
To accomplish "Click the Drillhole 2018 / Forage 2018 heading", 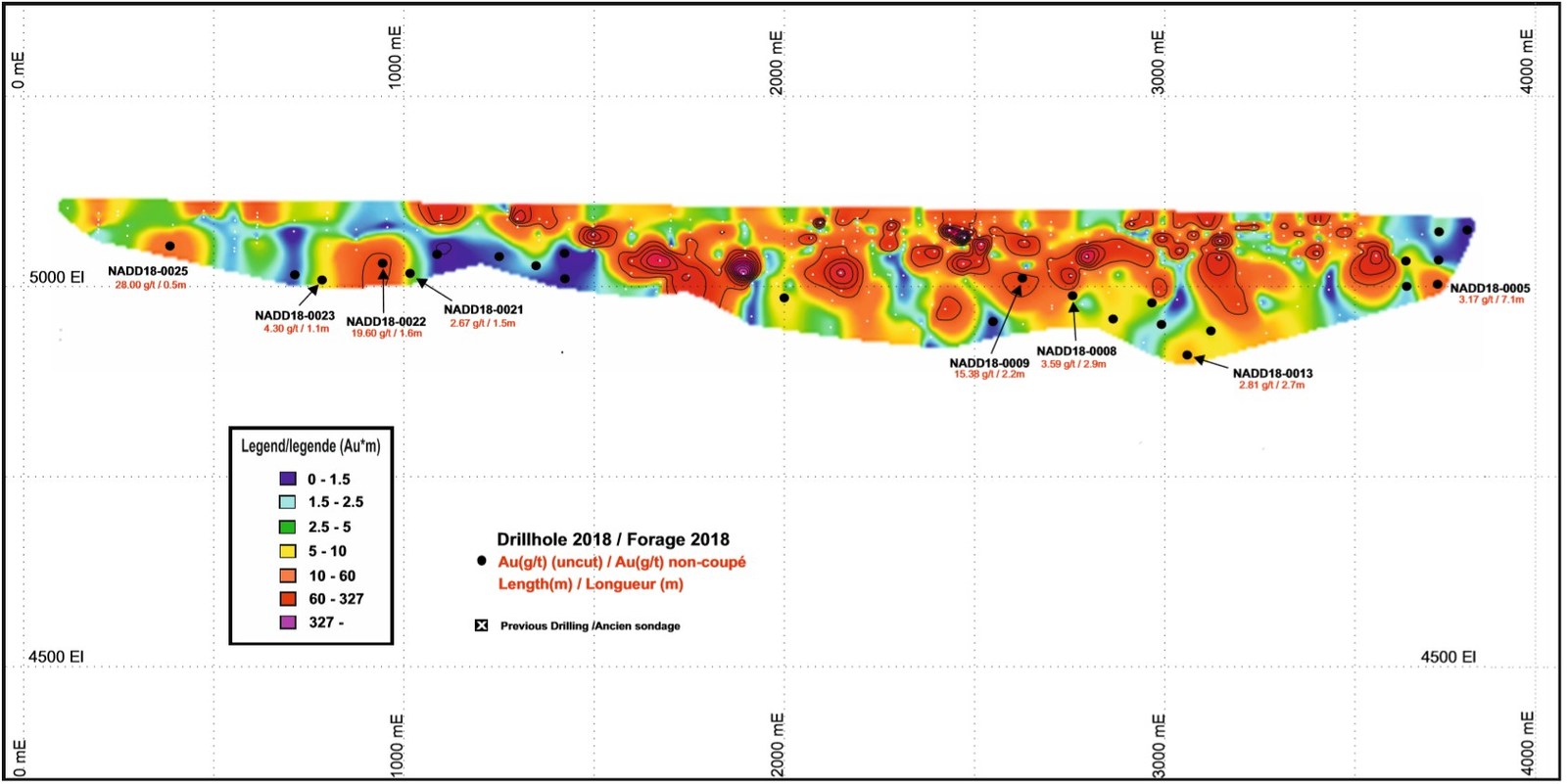I will 613,539.
